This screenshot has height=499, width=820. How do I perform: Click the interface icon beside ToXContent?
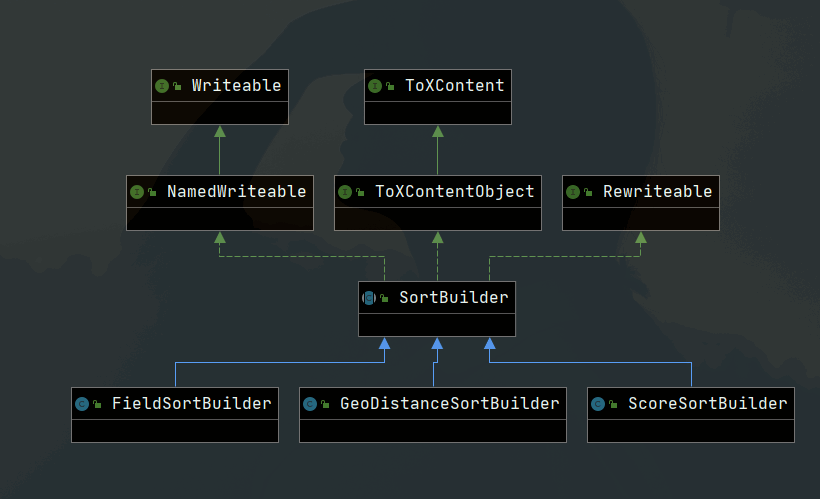(374, 86)
